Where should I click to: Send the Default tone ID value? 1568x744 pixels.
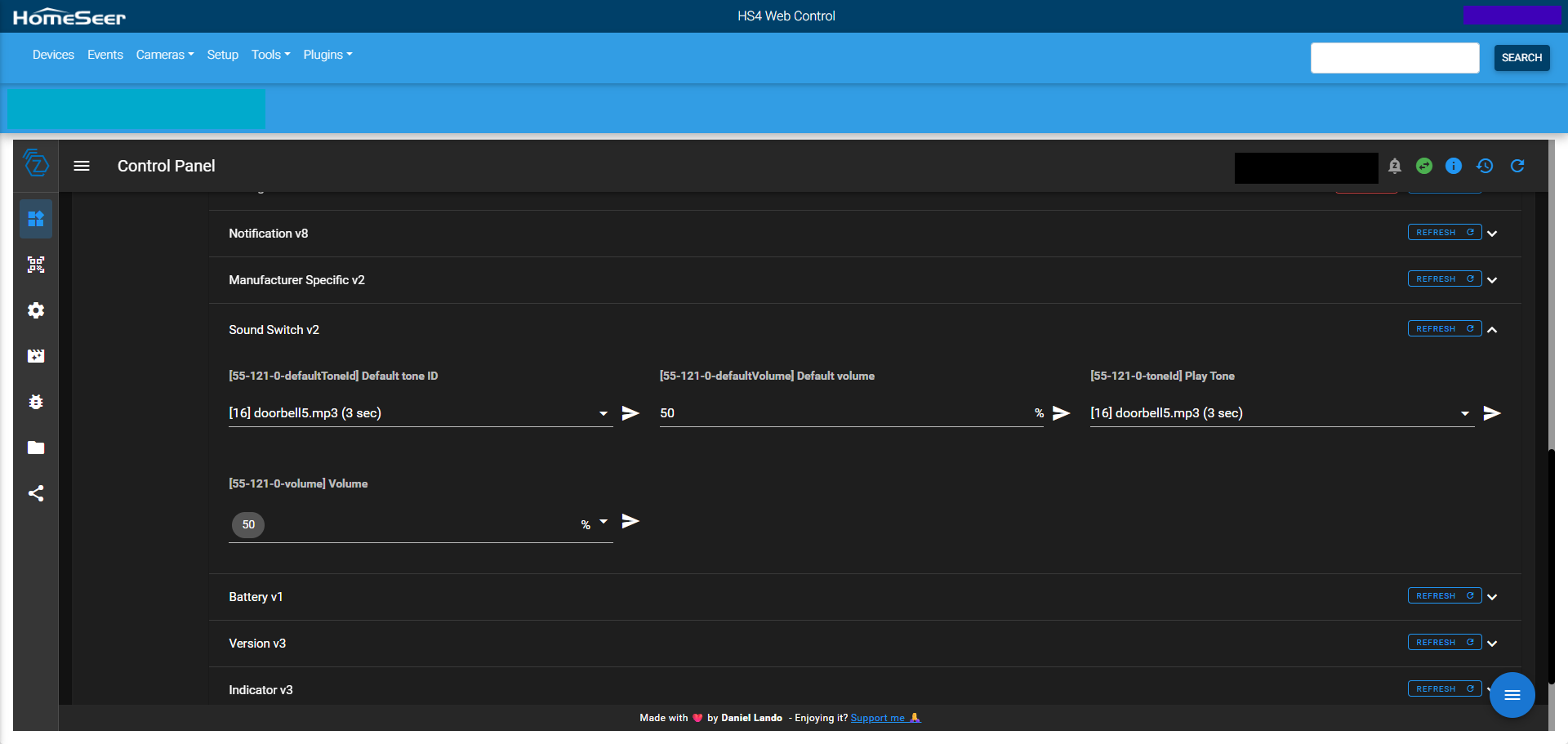pos(630,413)
